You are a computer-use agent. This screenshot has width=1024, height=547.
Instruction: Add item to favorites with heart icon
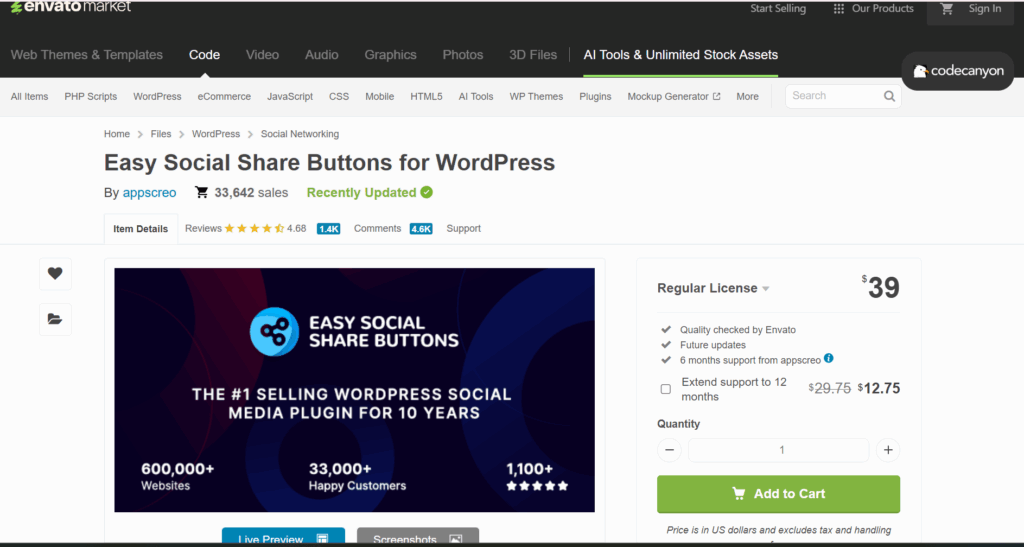(56, 274)
